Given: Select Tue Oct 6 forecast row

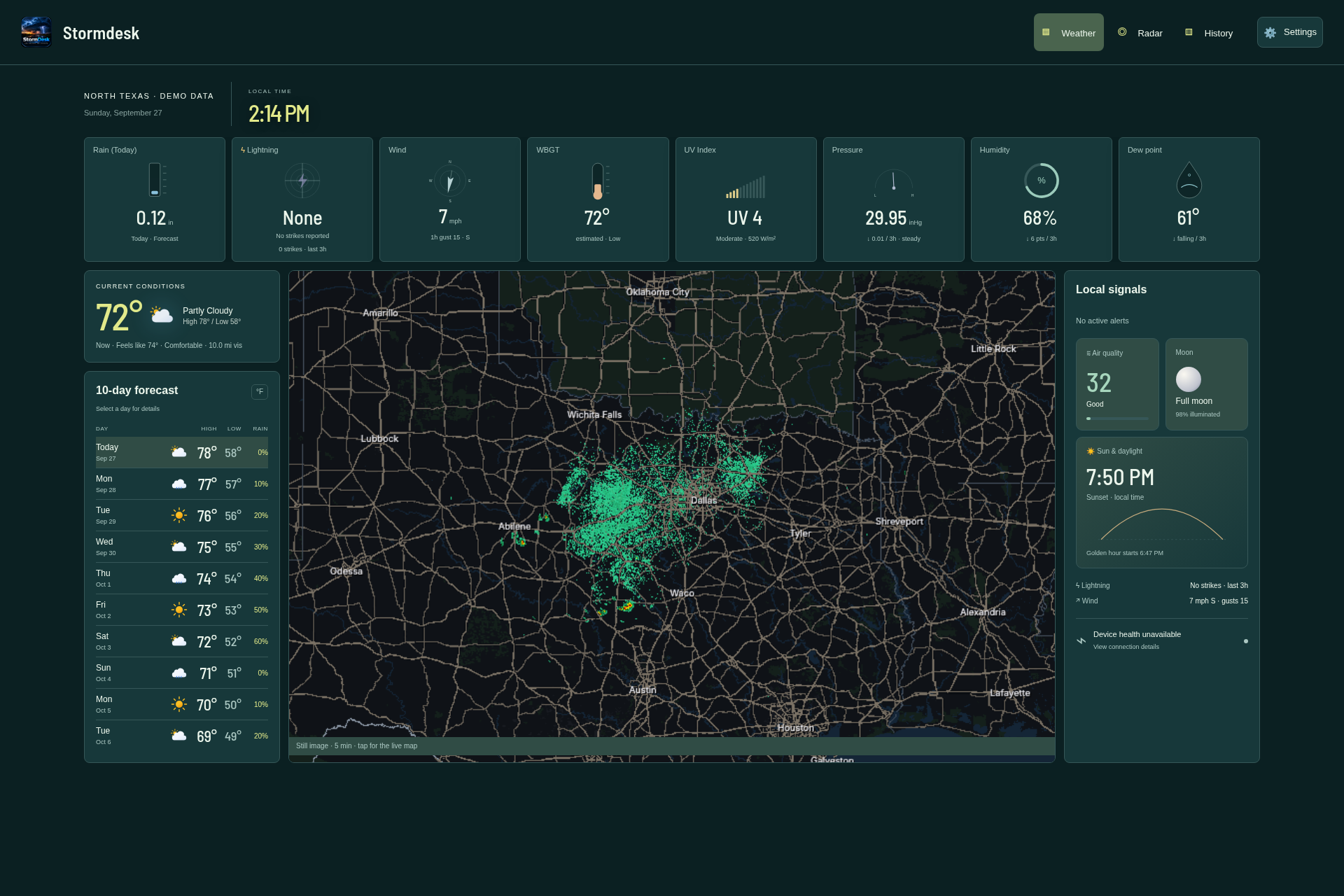Looking at the screenshot, I should click(182, 736).
